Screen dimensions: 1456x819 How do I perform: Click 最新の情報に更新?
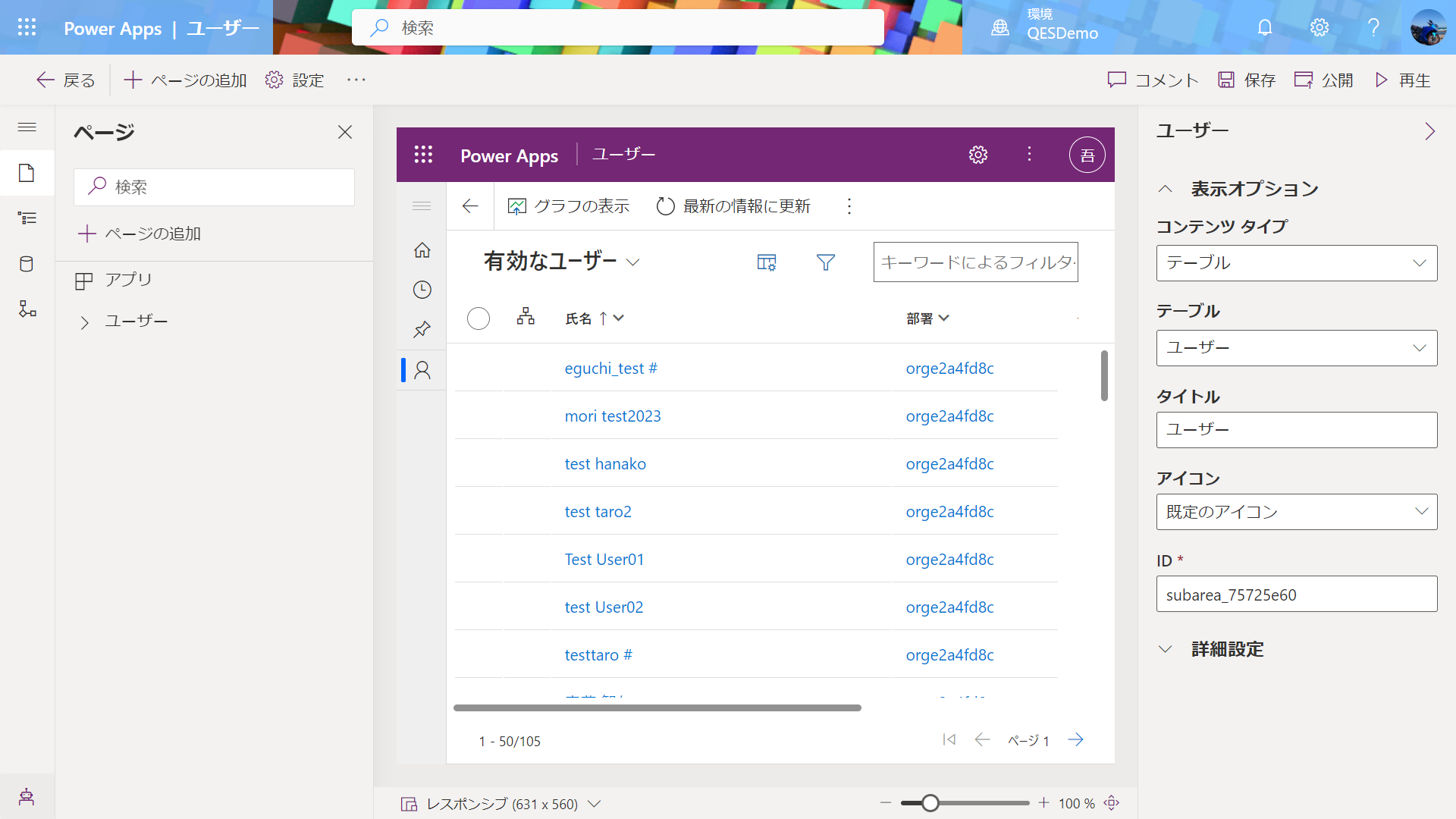[x=733, y=206]
